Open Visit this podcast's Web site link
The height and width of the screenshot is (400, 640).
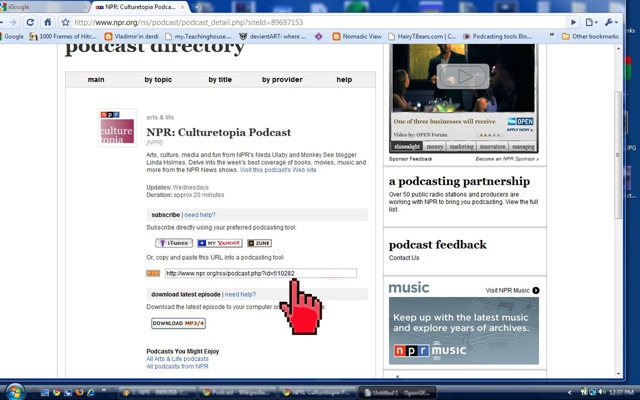pos(278,170)
